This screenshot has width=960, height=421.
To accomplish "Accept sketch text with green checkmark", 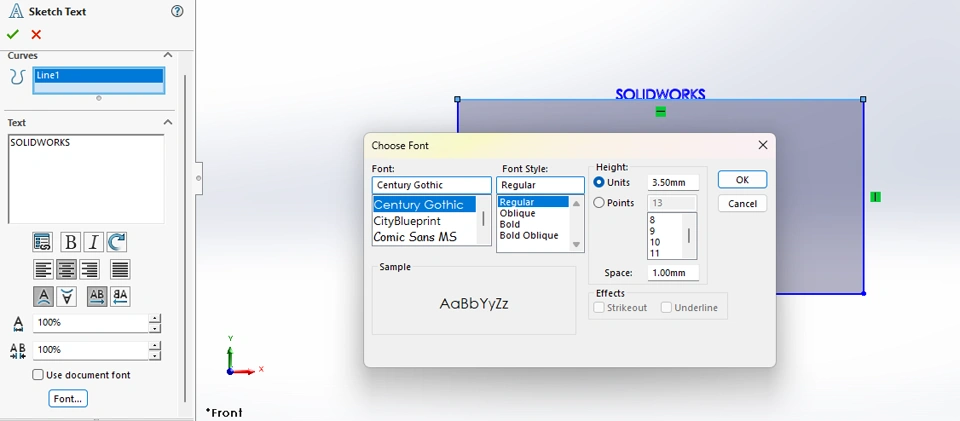I will tap(13, 34).
